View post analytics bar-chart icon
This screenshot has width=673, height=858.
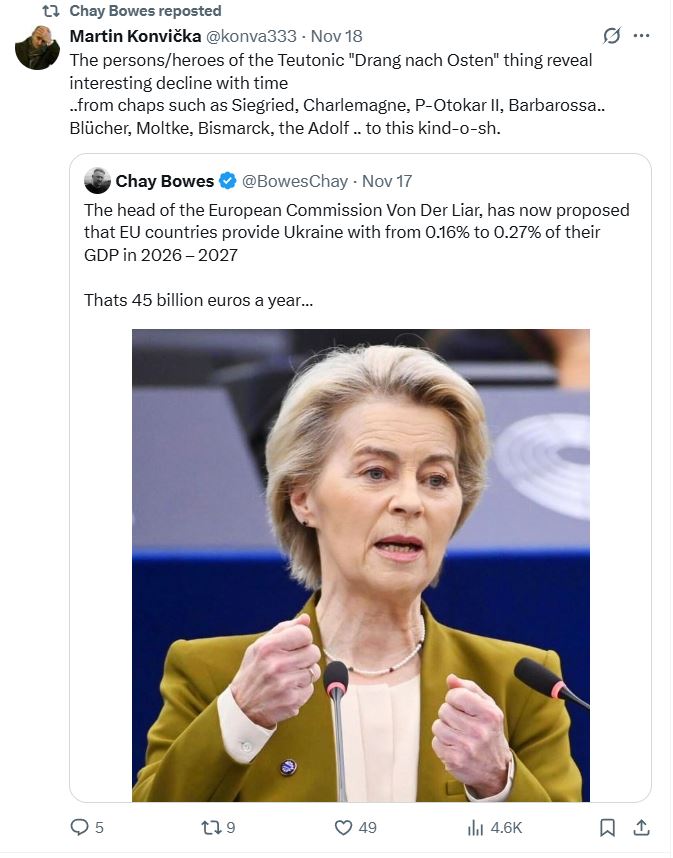coord(475,827)
